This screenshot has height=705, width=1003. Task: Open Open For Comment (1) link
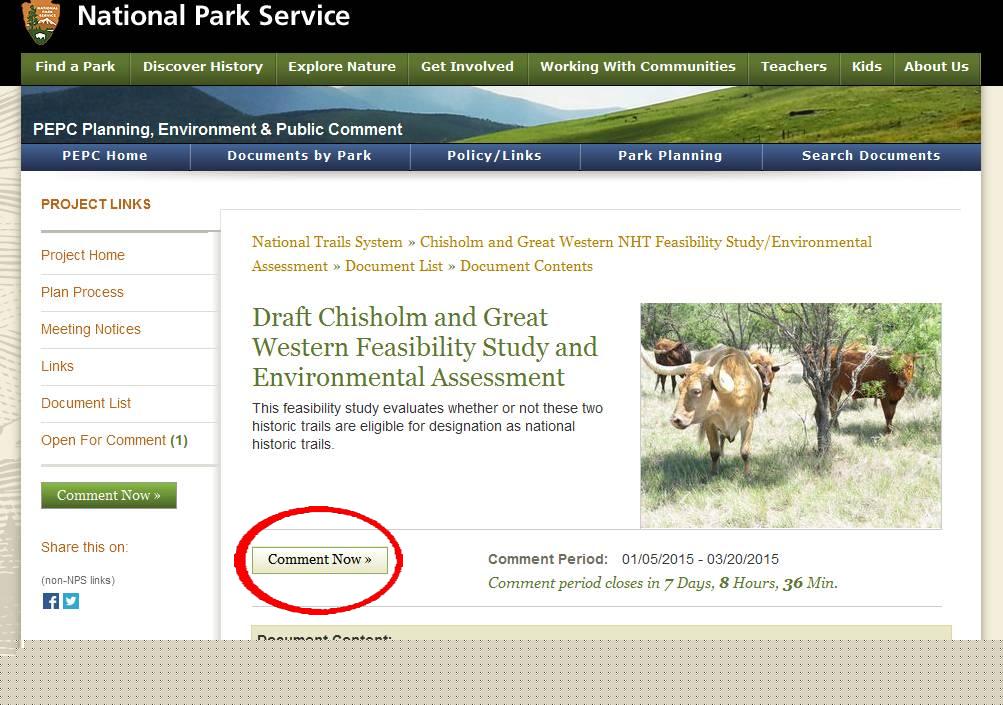coord(114,441)
